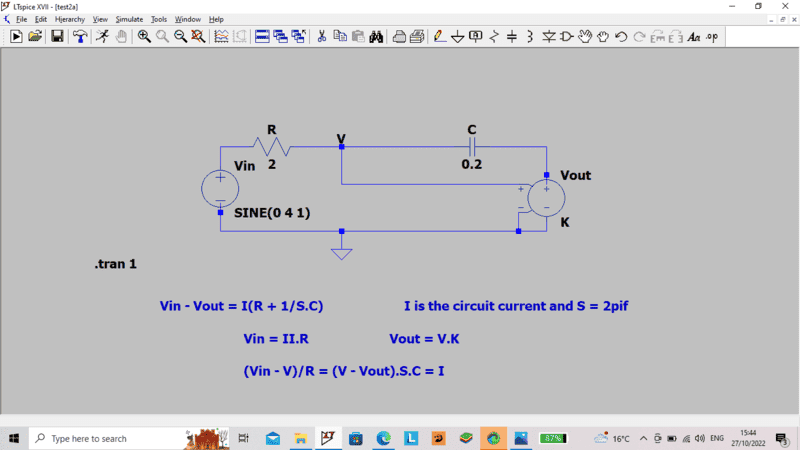The image size is (800, 450).
Task: Click the Windows Start button
Action: 14,438
